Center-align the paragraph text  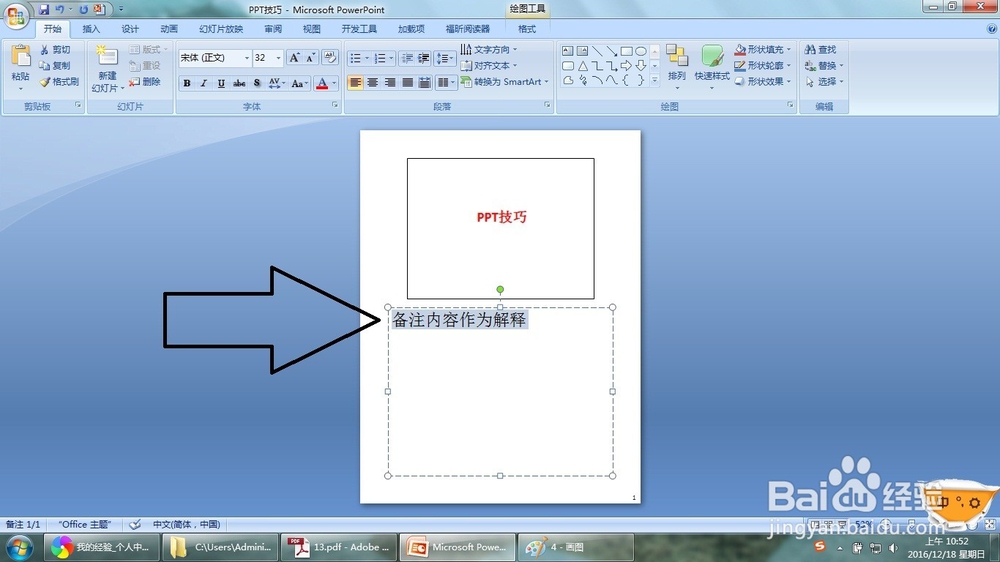[x=372, y=82]
